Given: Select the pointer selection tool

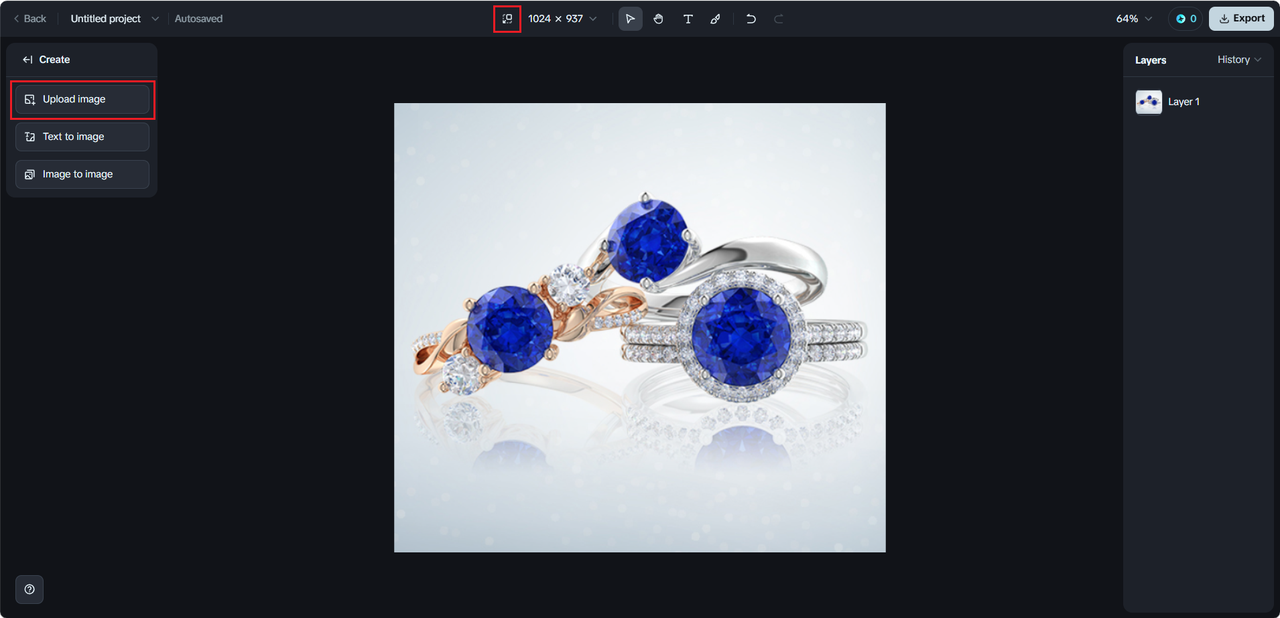Looking at the screenshot, I should click(x=630, y=19).
